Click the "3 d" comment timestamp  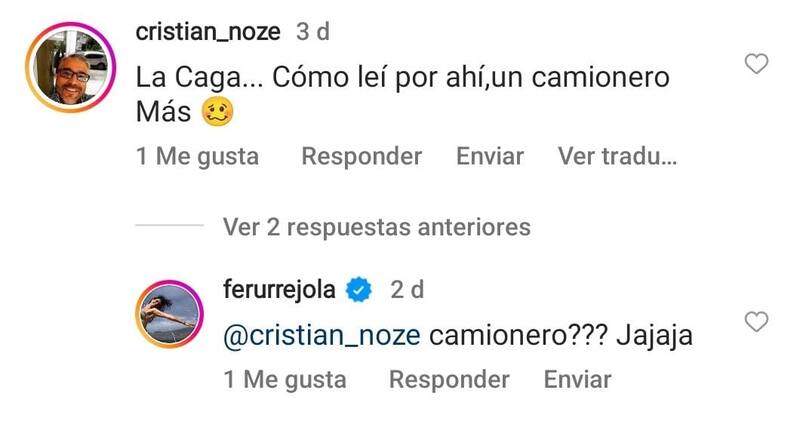313,32
